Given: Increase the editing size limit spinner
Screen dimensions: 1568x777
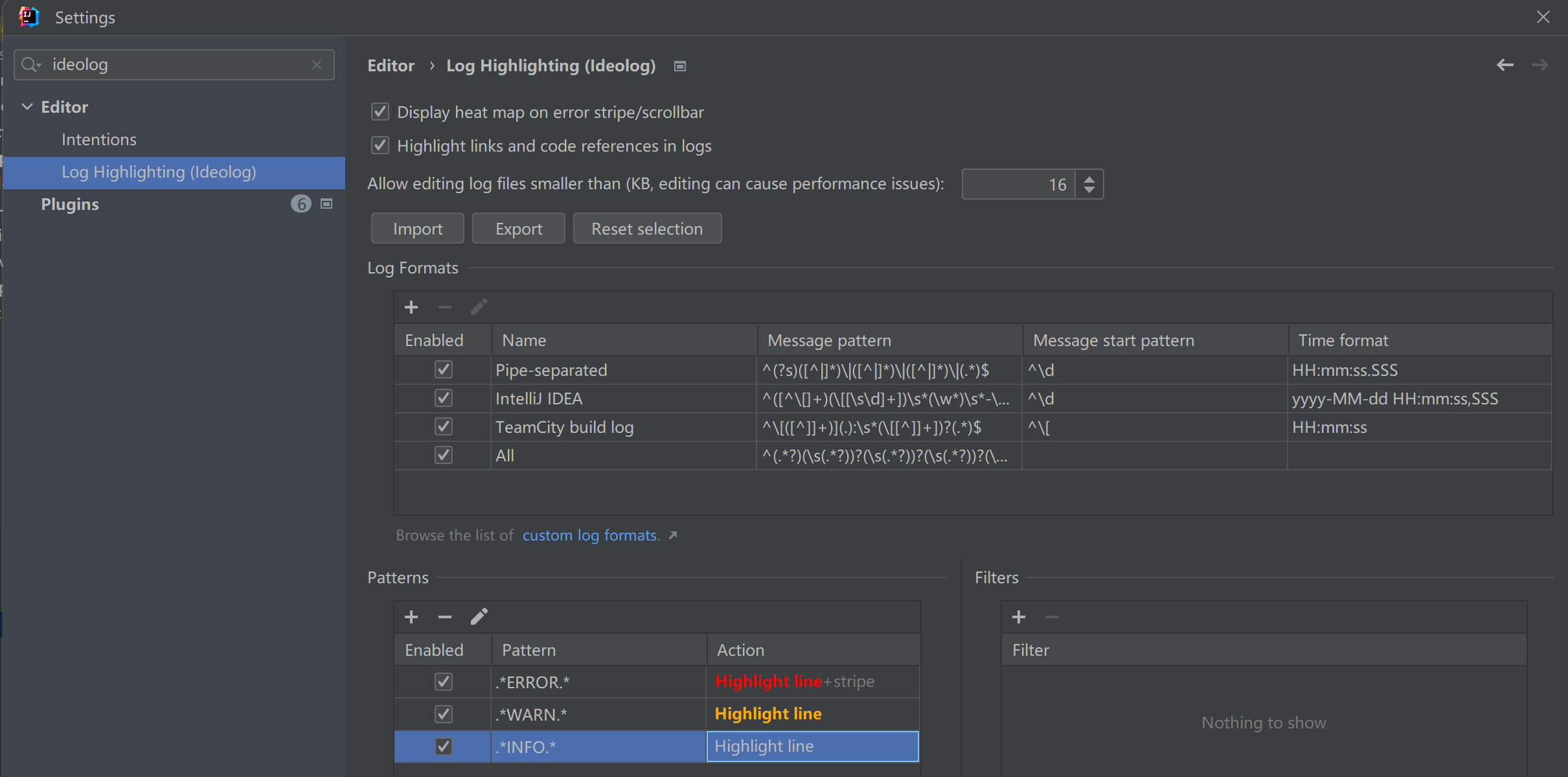Looking at the screenshot, I should tap(1089, 179).
